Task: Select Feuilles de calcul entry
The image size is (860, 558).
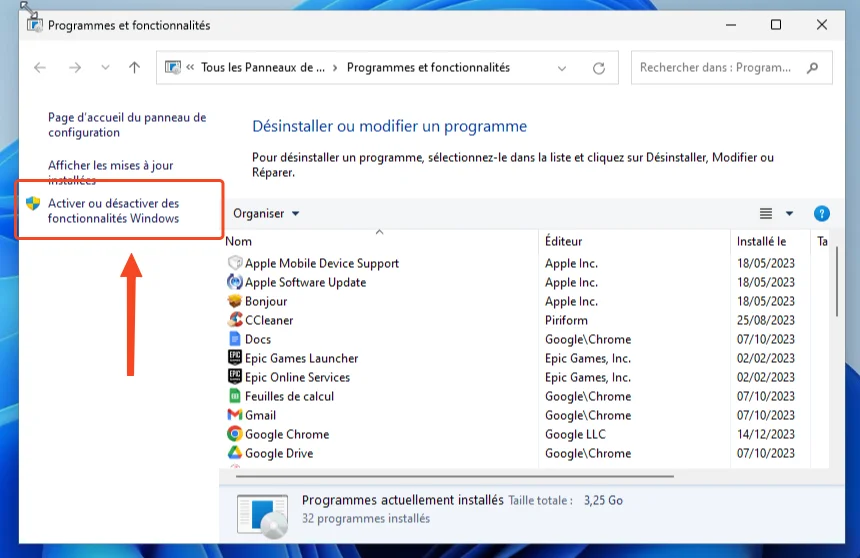Action: (x=289, y=397)
